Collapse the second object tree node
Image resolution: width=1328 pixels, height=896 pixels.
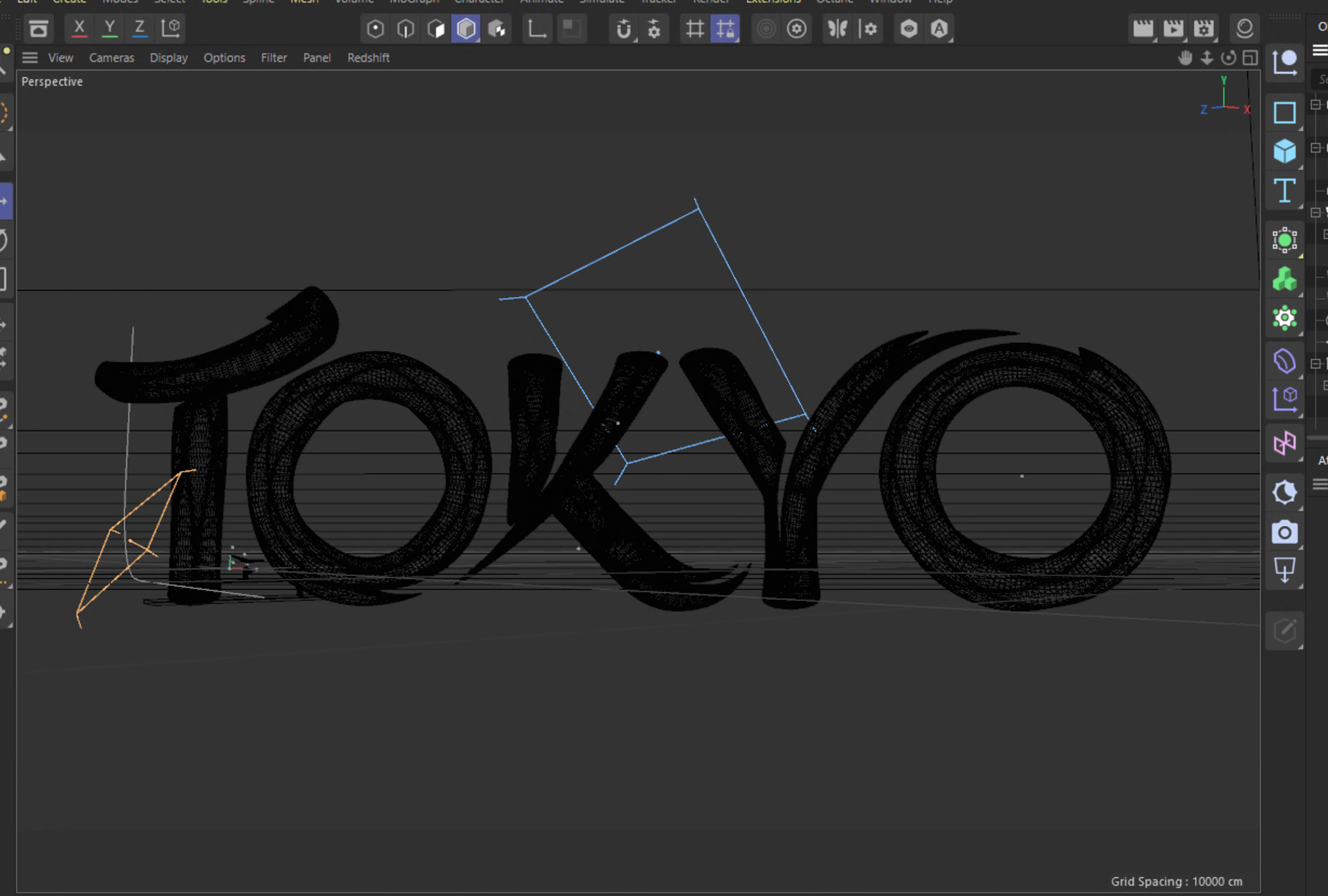[x=1316, y=148]
